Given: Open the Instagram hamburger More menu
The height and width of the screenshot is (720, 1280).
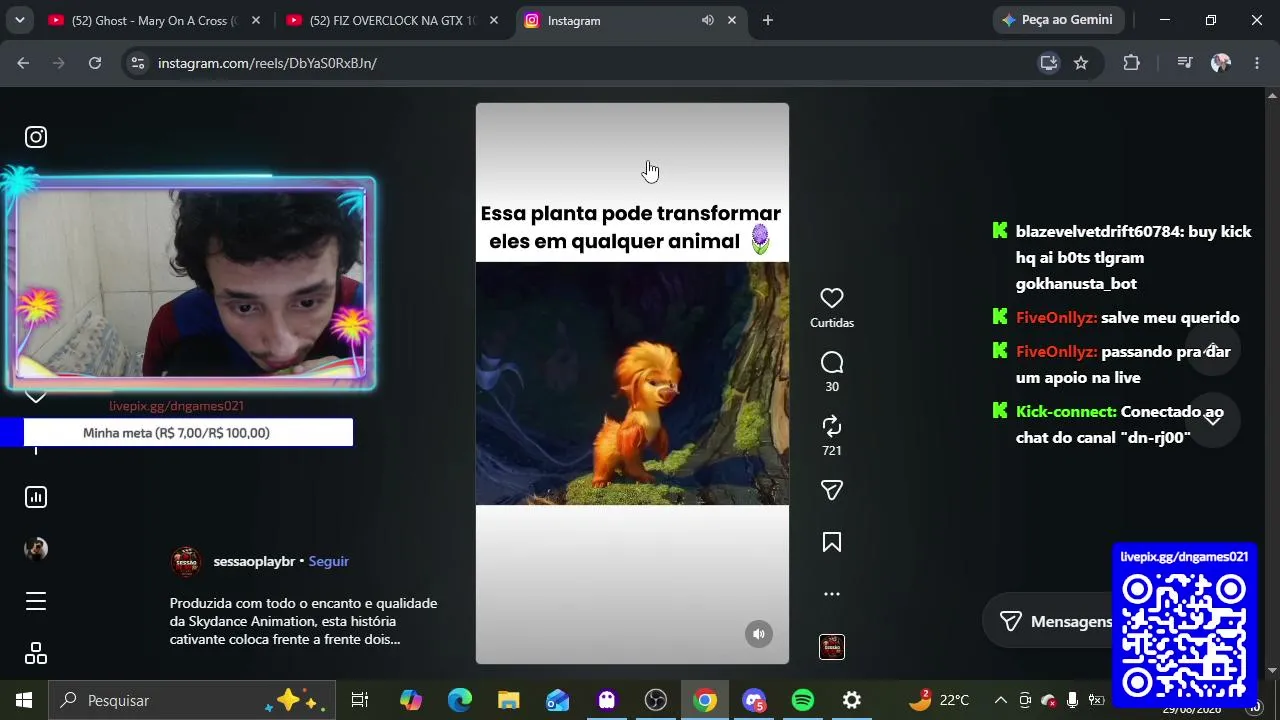Looking at the screenshot, I should (36, 601).
